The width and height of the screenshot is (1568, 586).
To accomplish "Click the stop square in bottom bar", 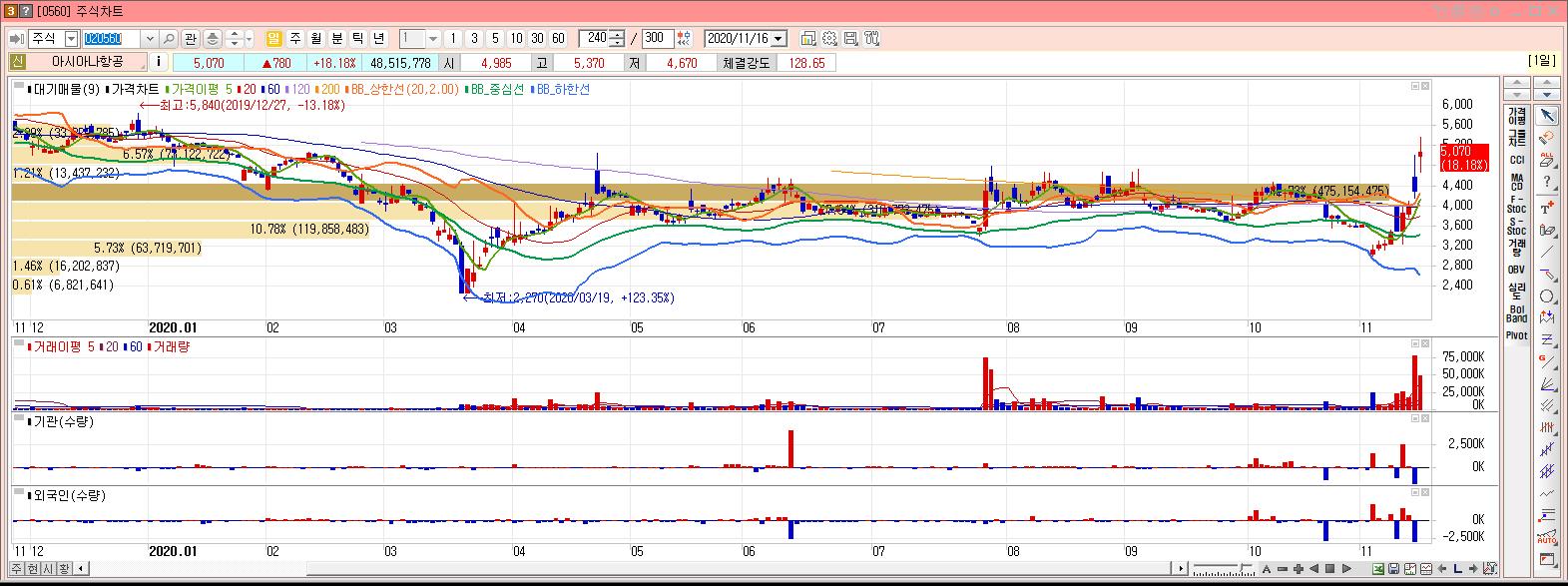I will 1330,569.
